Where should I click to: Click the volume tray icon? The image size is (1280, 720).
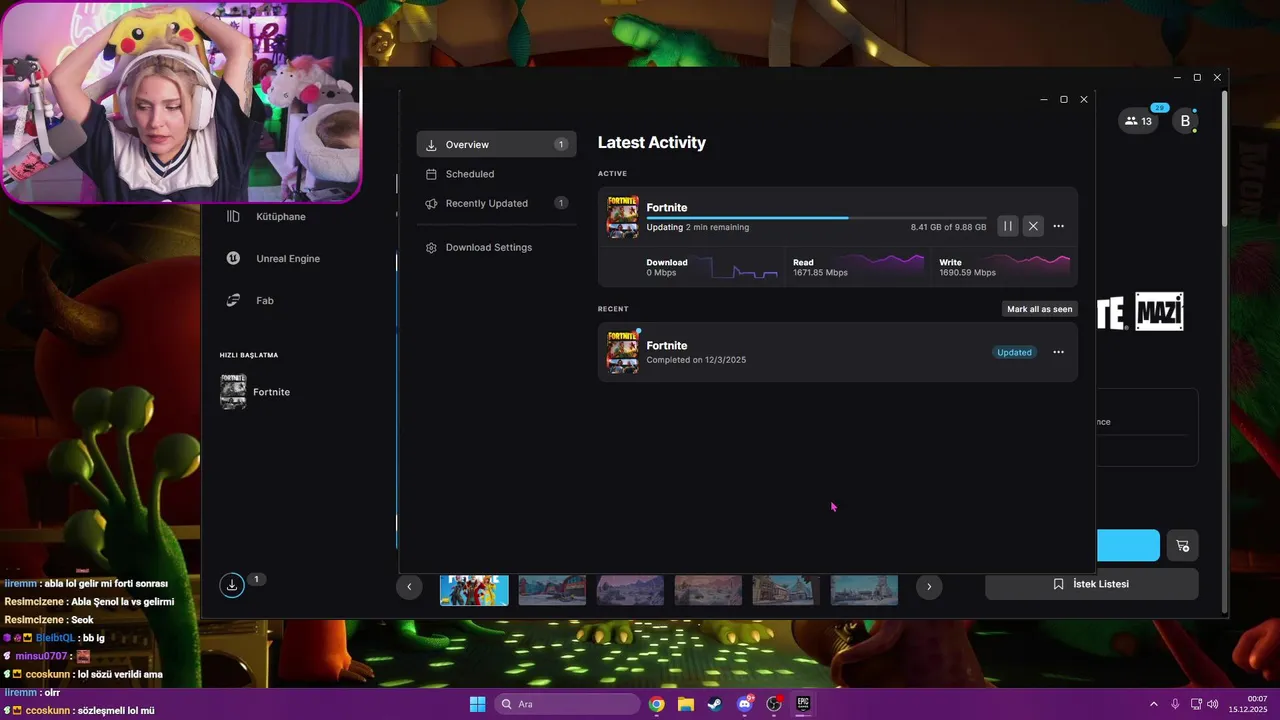click(x=1212, y=704)
